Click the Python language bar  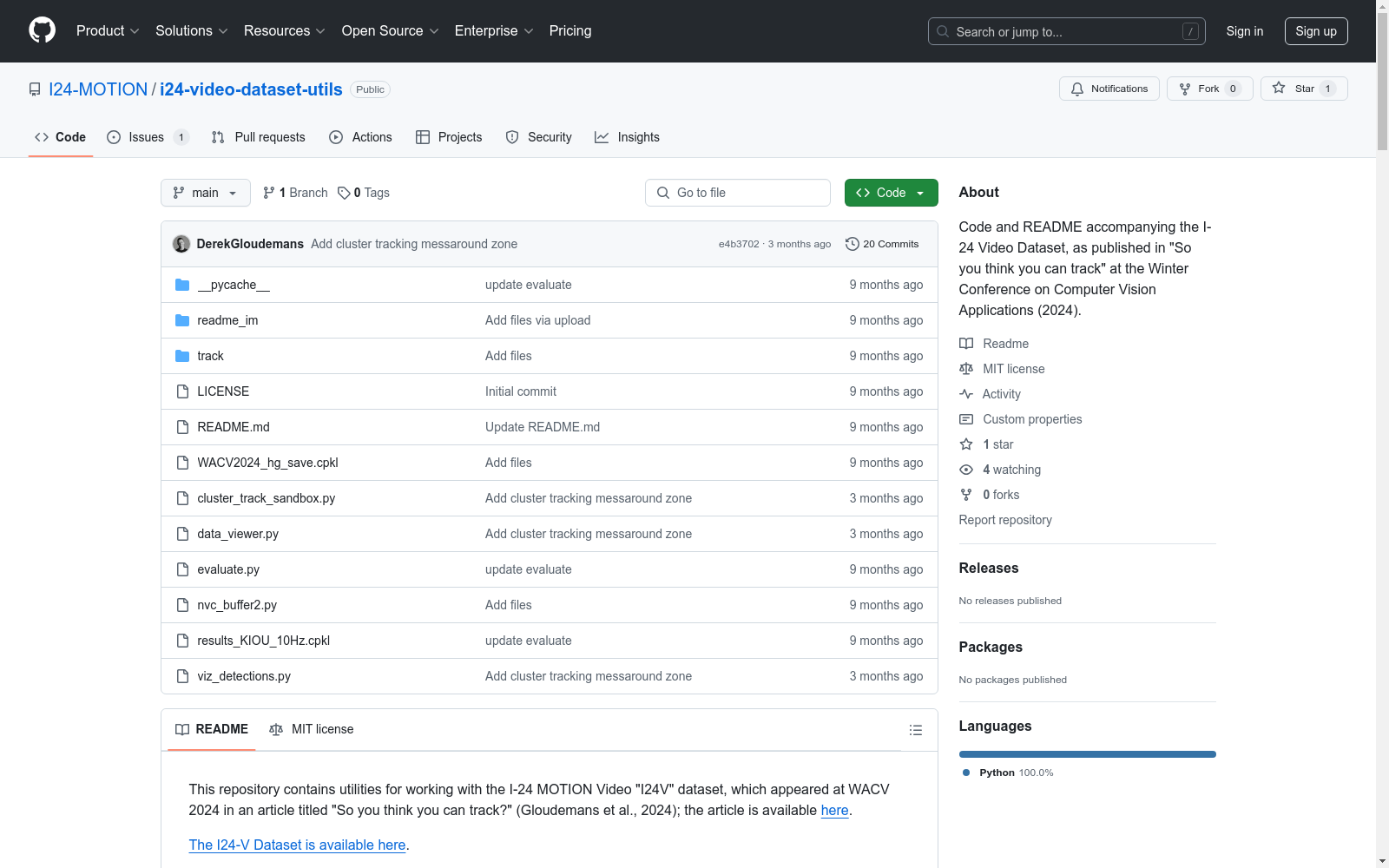1088,754
